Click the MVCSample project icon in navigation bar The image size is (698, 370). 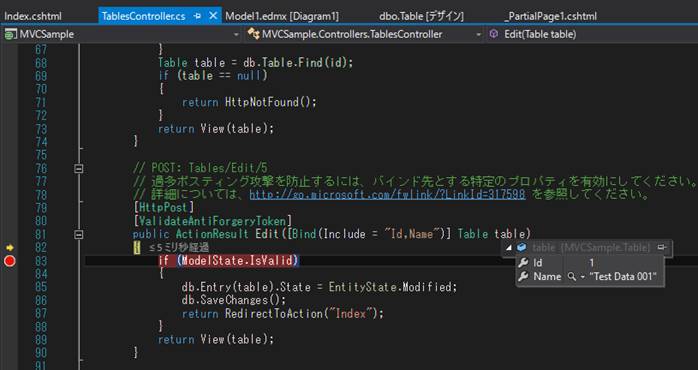[x=10, y=34]
